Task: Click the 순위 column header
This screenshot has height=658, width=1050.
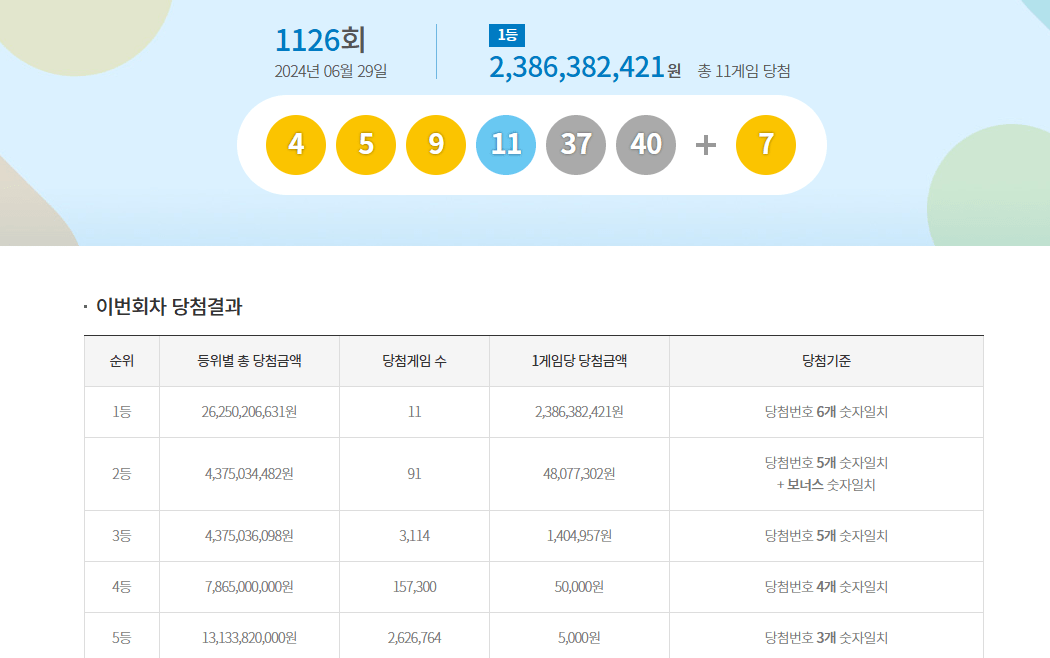Action: click(x=120, y=361)
